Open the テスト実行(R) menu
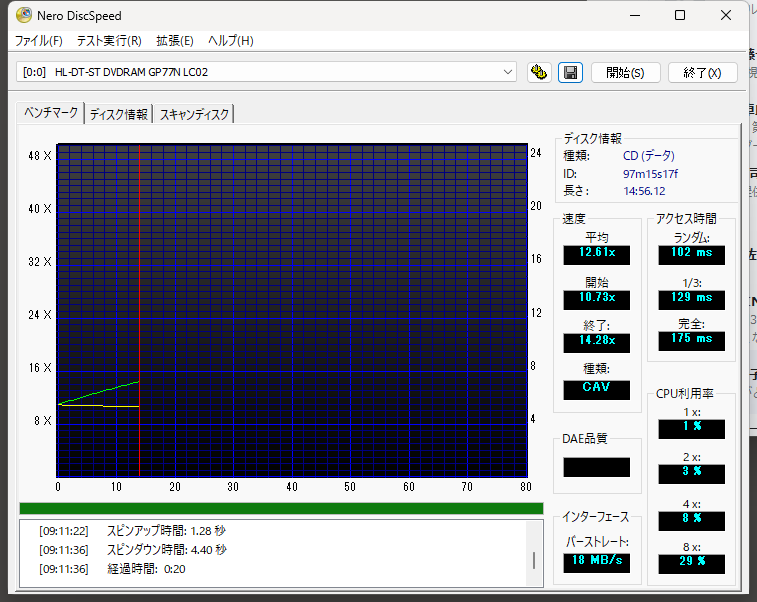Viewport: 757px width, 602px height. click(109, 41)
